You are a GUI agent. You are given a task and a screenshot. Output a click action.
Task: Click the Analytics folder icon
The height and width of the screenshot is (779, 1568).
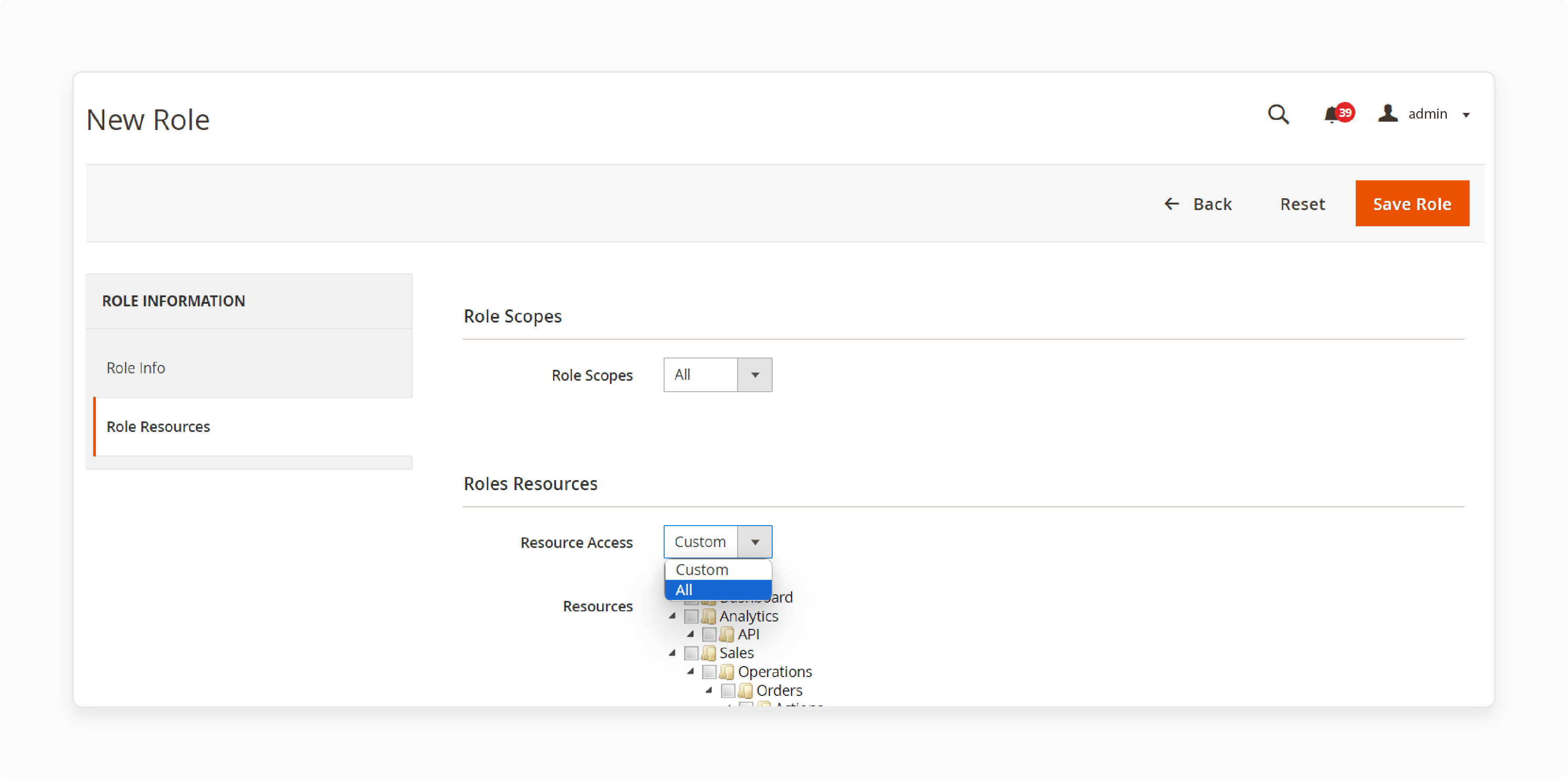click(x=708, y=616)
